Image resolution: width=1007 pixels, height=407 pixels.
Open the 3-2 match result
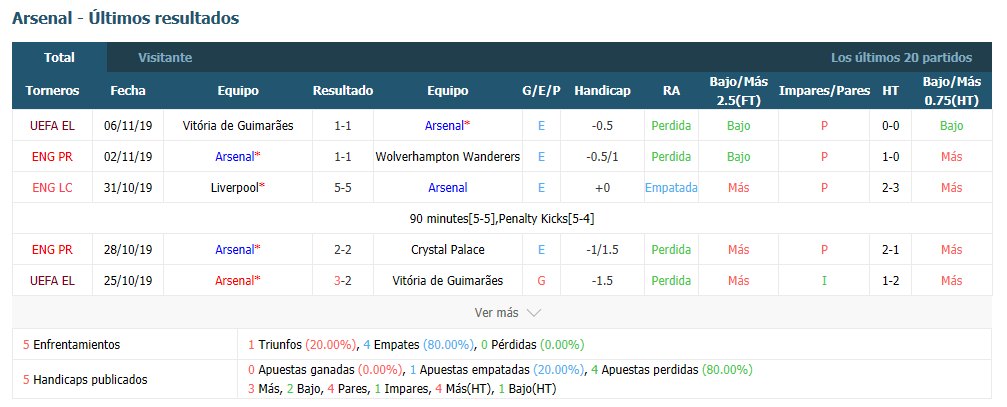[343, 281]
